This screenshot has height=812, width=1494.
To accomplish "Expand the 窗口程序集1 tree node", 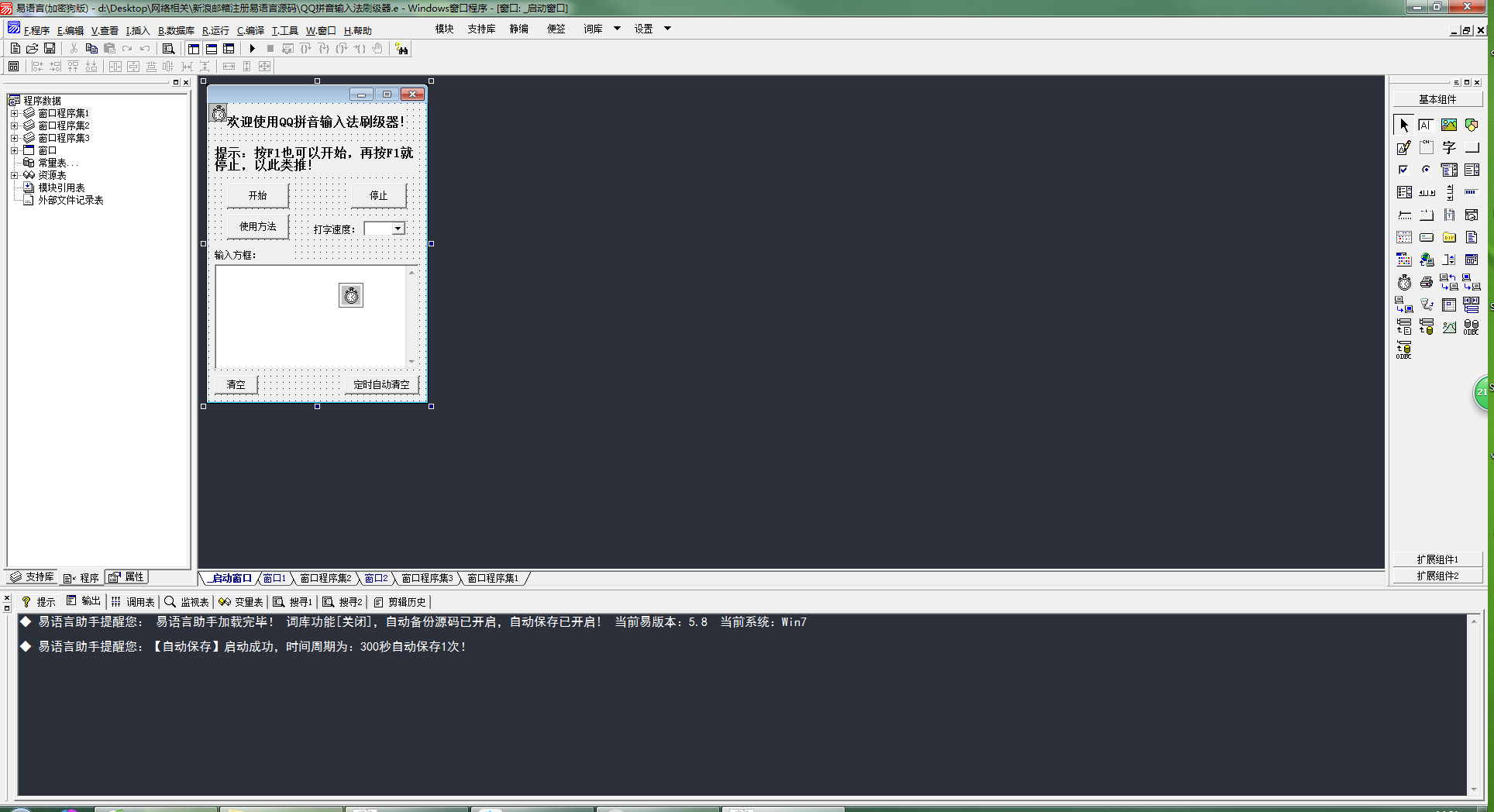I will tap(14, 113).
